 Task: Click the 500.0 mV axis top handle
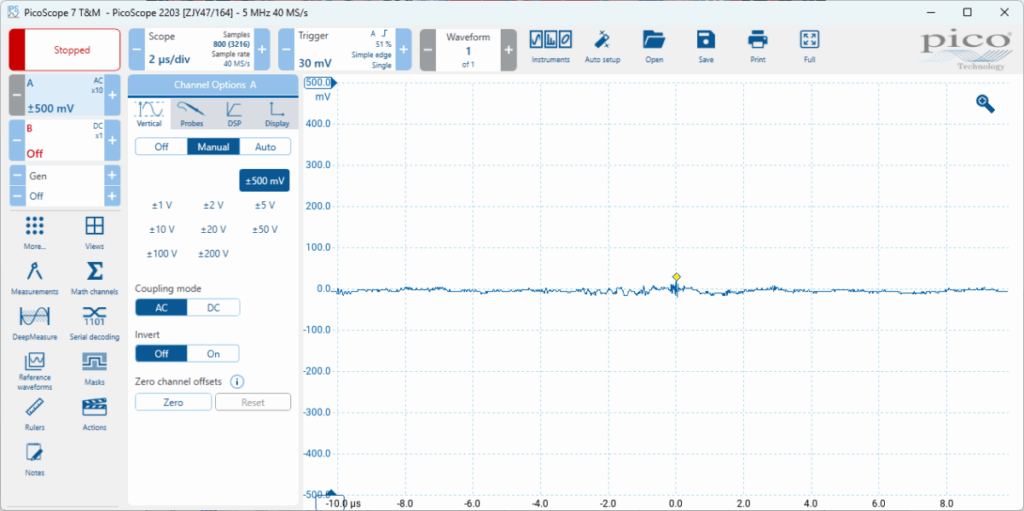[321, 83]
